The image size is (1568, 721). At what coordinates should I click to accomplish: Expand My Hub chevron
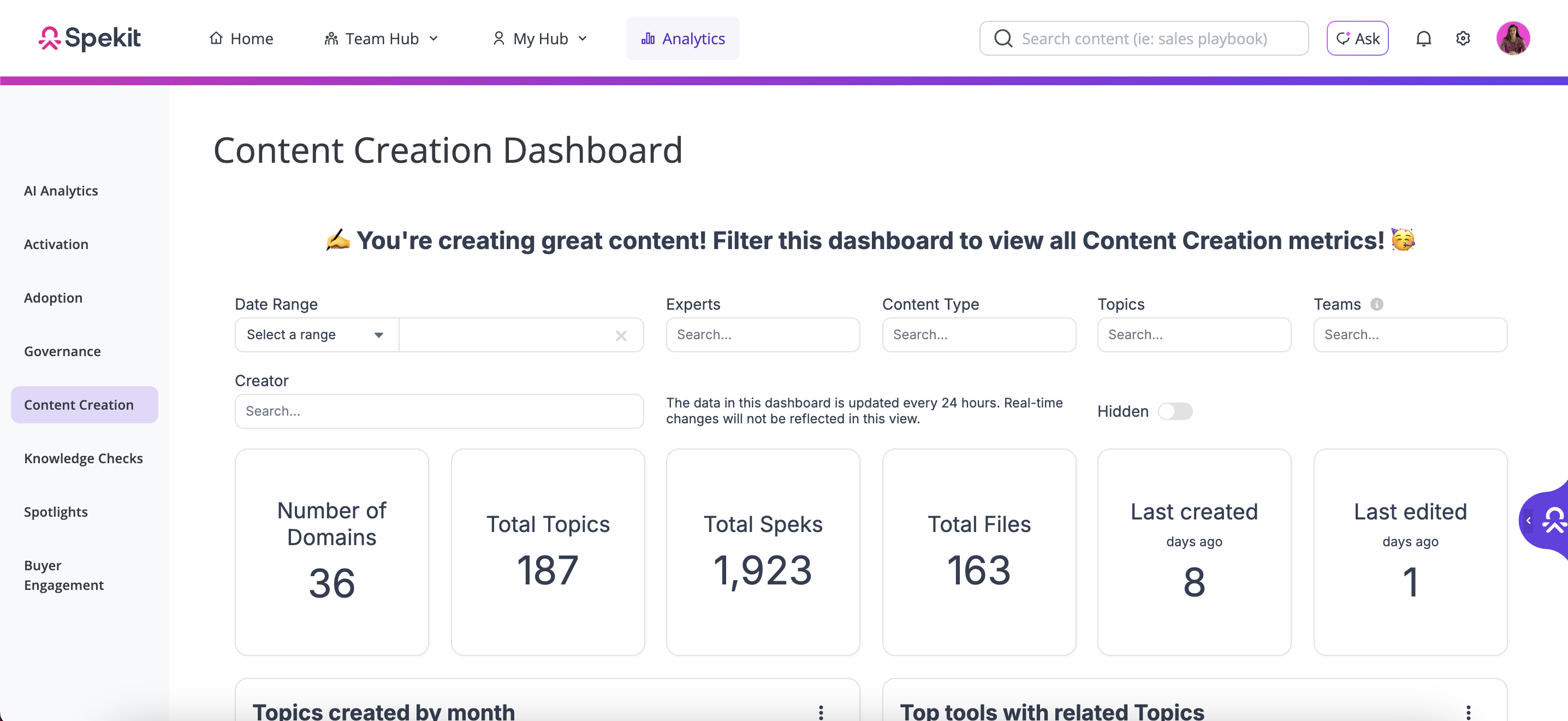pyautogui.click(x=583, y=38)
